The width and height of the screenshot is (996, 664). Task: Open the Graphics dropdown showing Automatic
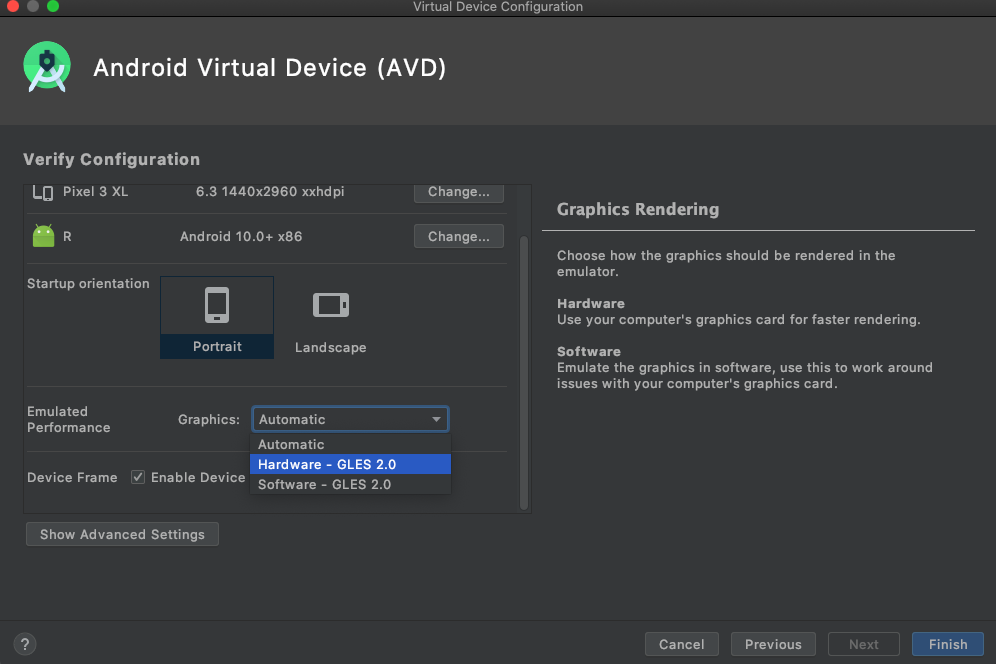(x=350, y=419)
